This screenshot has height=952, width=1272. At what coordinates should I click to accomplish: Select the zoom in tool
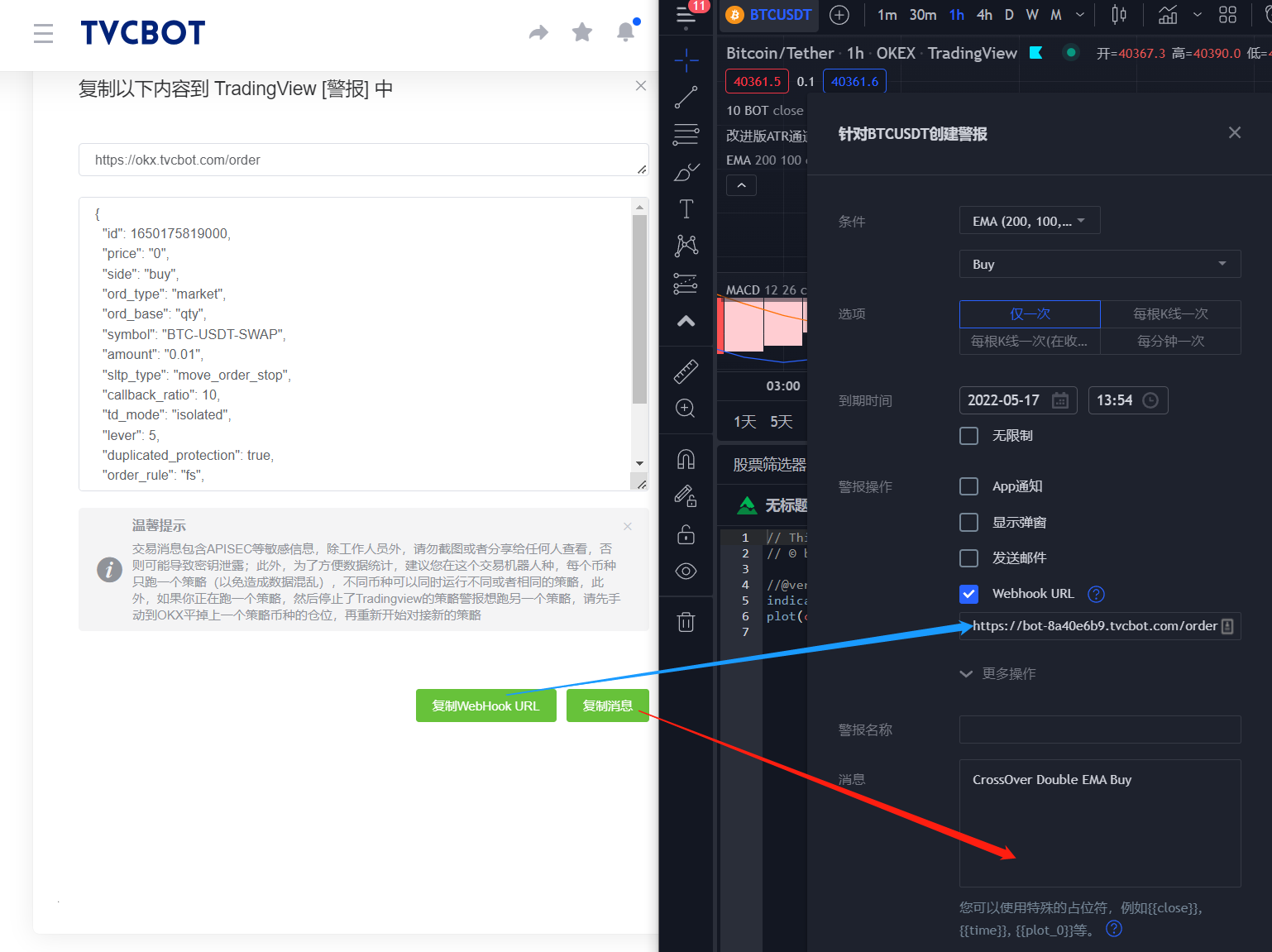tap(686, 409)
